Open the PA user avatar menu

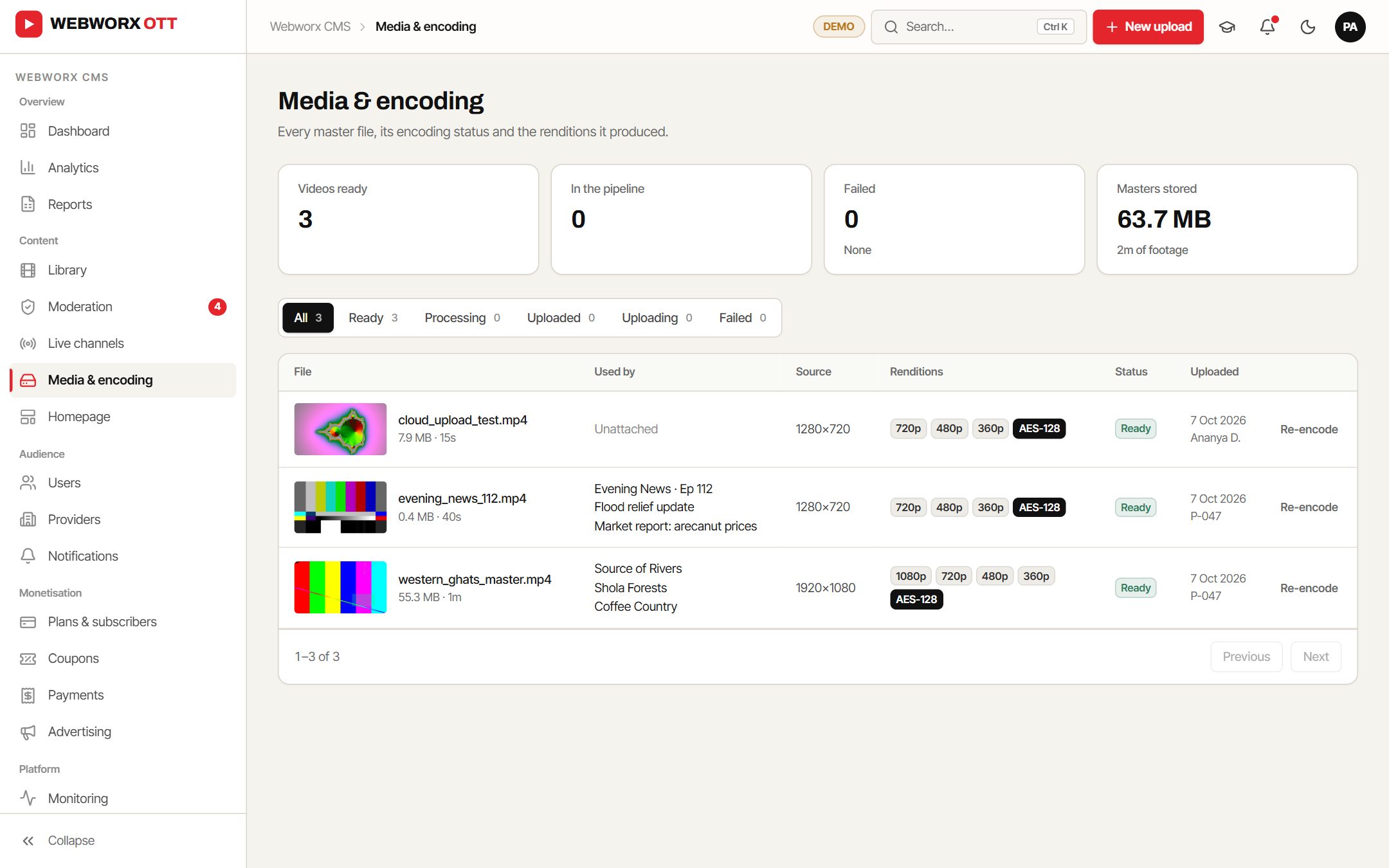click(1350, 27)
